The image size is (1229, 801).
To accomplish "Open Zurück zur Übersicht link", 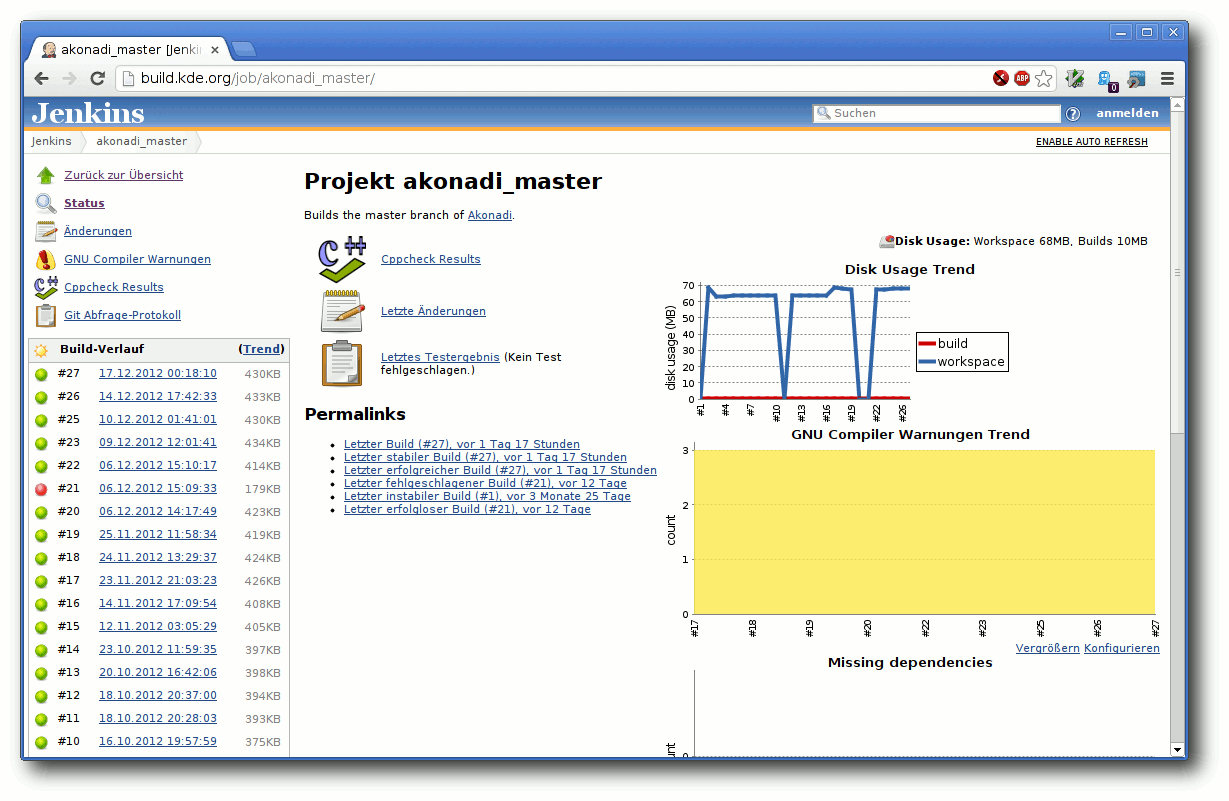I will (124, 175).
